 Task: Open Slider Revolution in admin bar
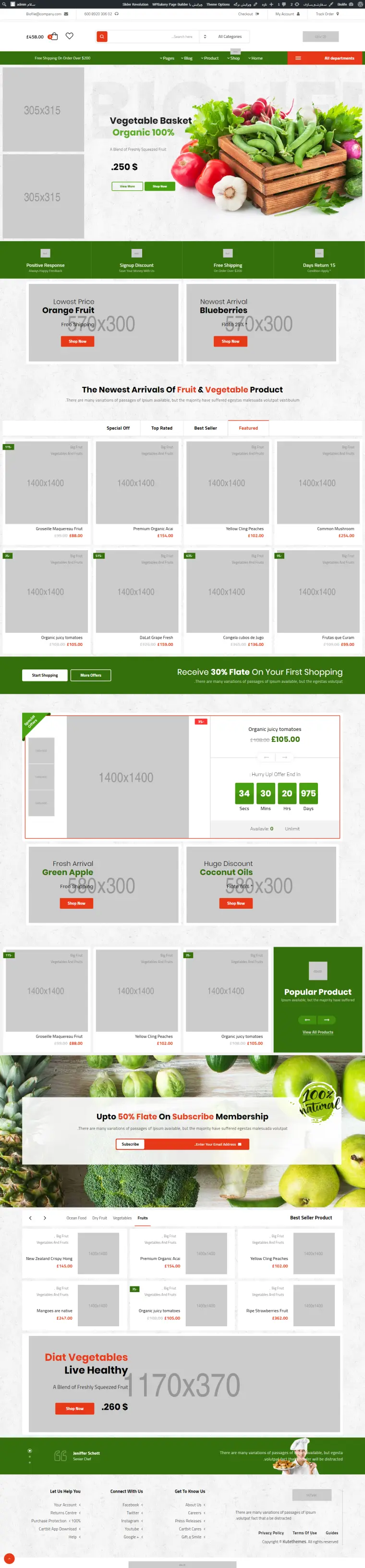point(135,4)
